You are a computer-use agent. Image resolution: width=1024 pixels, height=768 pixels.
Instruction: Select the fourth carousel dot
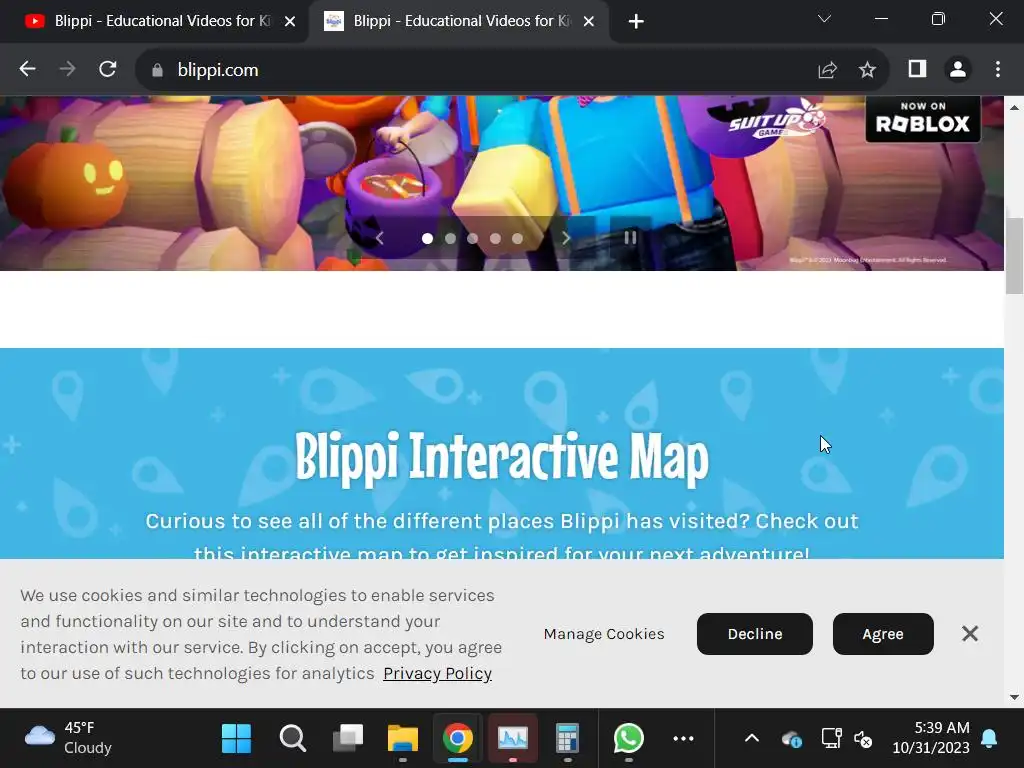tap(496, 238)
